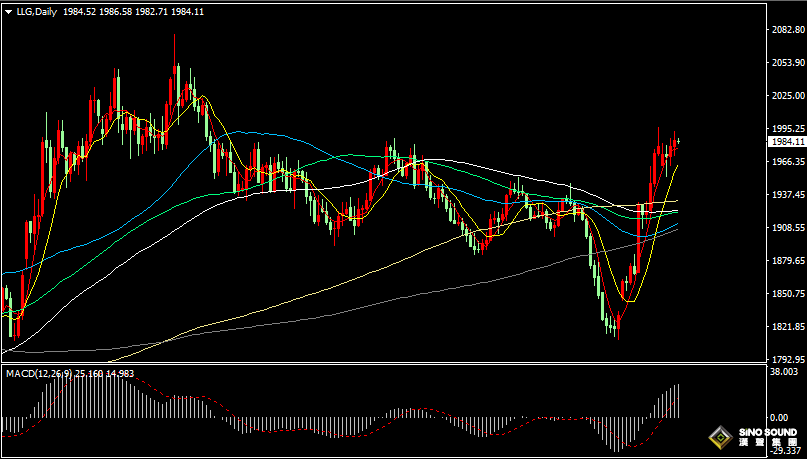
Task: Open the chart dropdown arrow beside LLG,Daily
Action: pos(8,12)
